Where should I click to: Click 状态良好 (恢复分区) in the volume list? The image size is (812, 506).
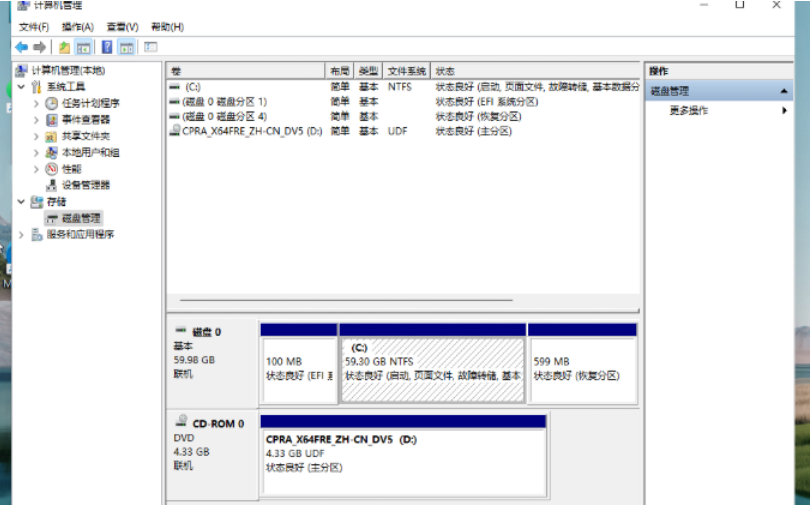tap(478, 117)
